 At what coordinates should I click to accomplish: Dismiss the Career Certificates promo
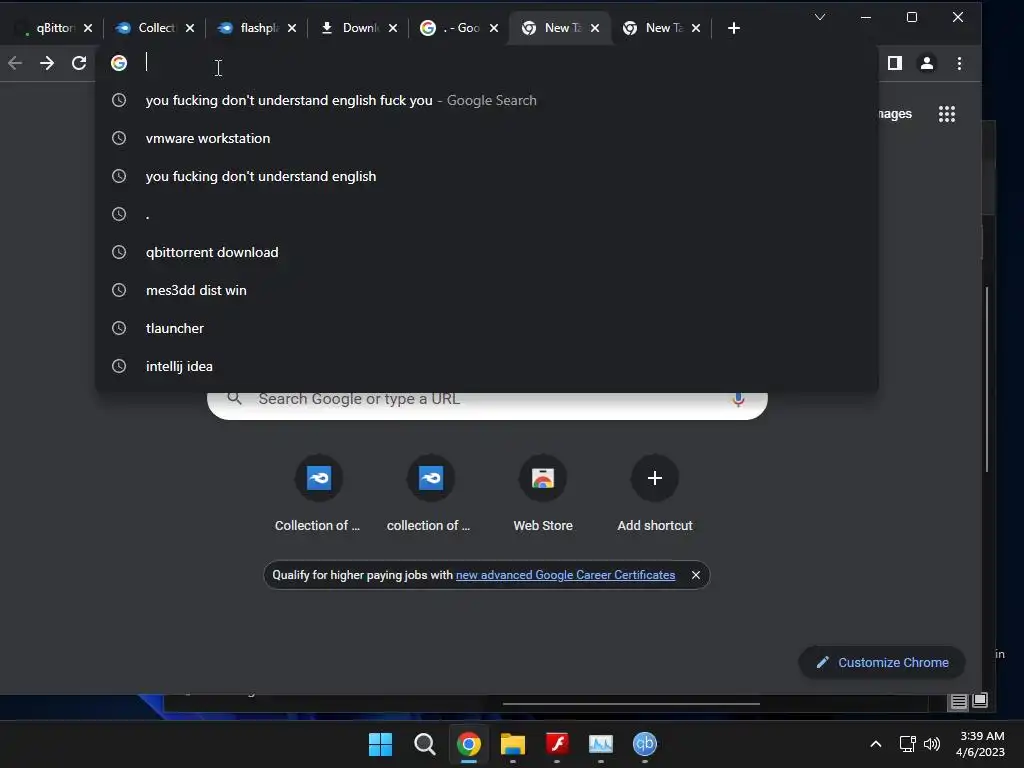[x=696, y=575]
